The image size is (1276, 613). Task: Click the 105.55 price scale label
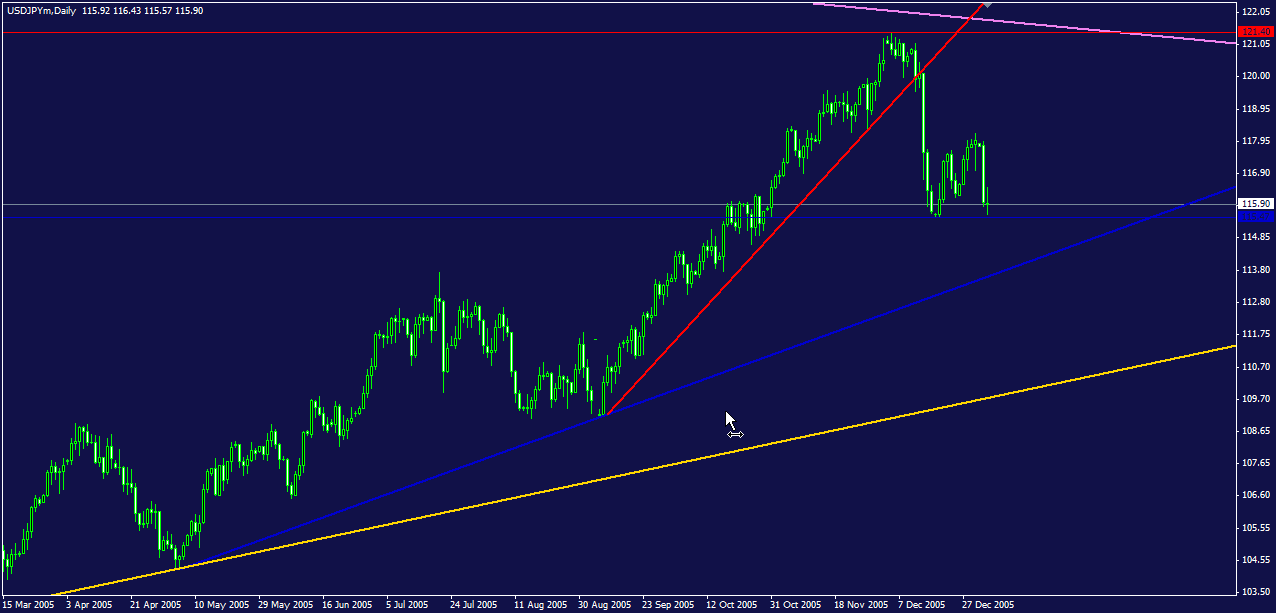pos(1256,528)
